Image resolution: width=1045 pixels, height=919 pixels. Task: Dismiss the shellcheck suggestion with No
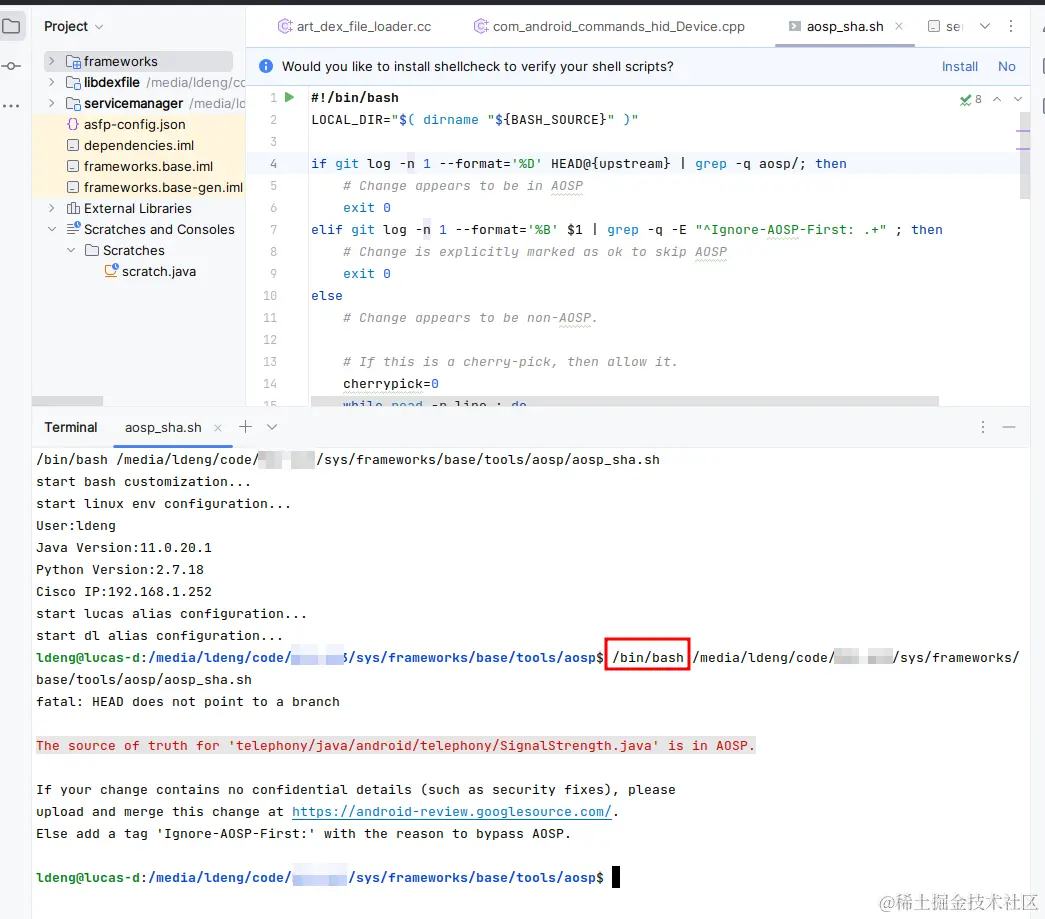tap(1007, 66)
